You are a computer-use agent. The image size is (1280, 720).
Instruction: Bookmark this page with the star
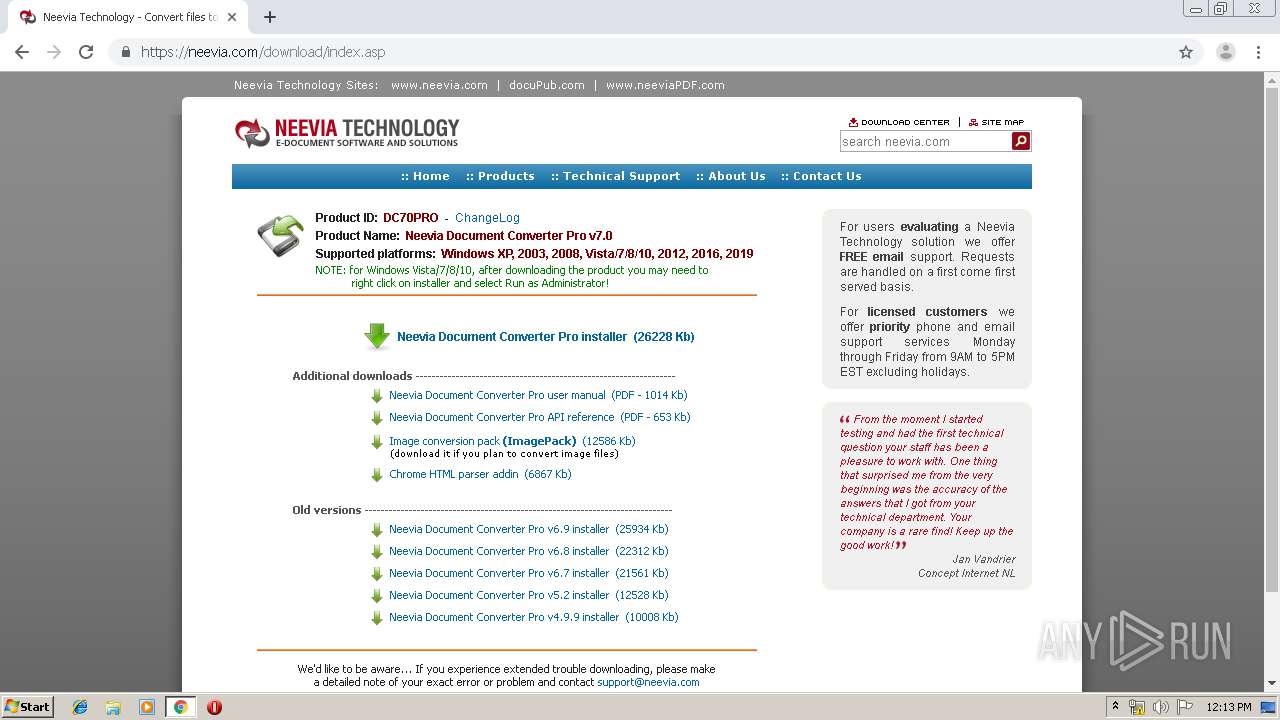pyautogui.click(x=1186, y=52)
